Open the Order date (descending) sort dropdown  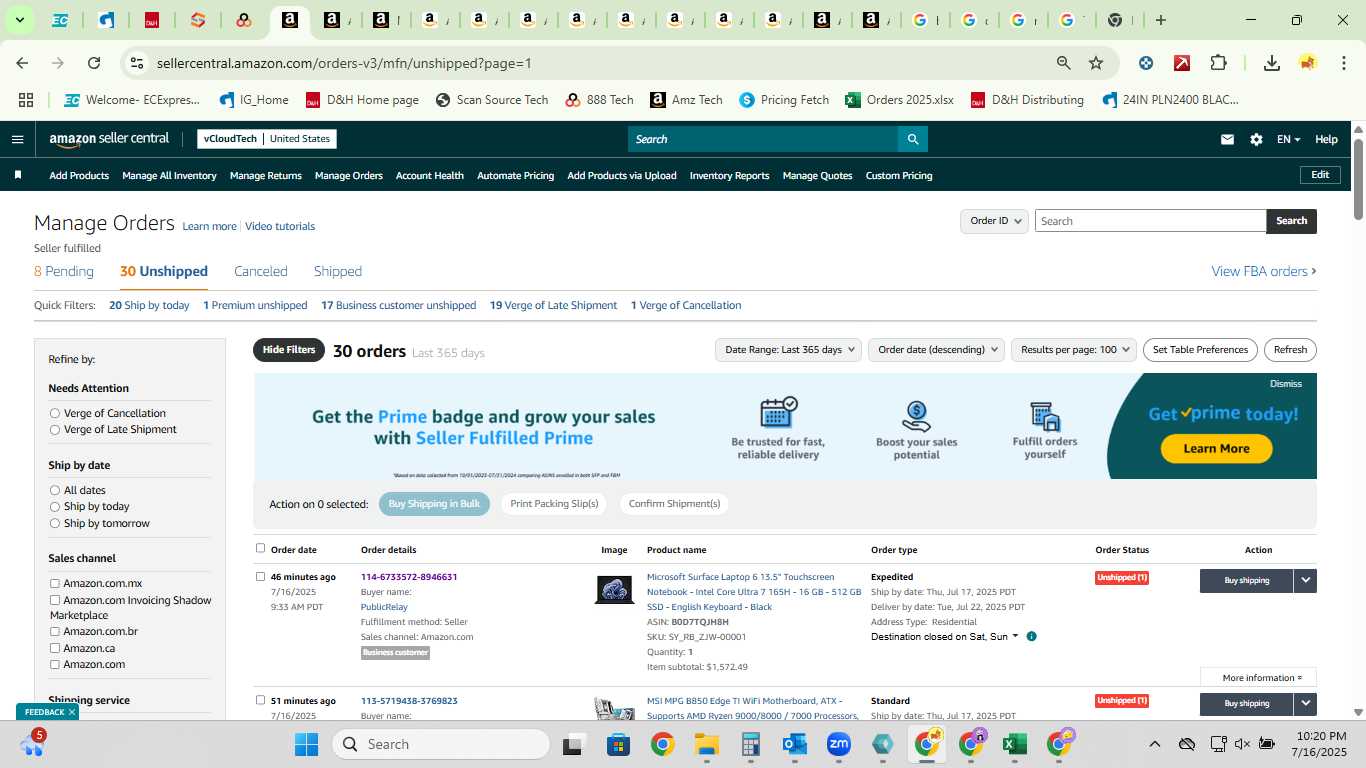(936, 350)
